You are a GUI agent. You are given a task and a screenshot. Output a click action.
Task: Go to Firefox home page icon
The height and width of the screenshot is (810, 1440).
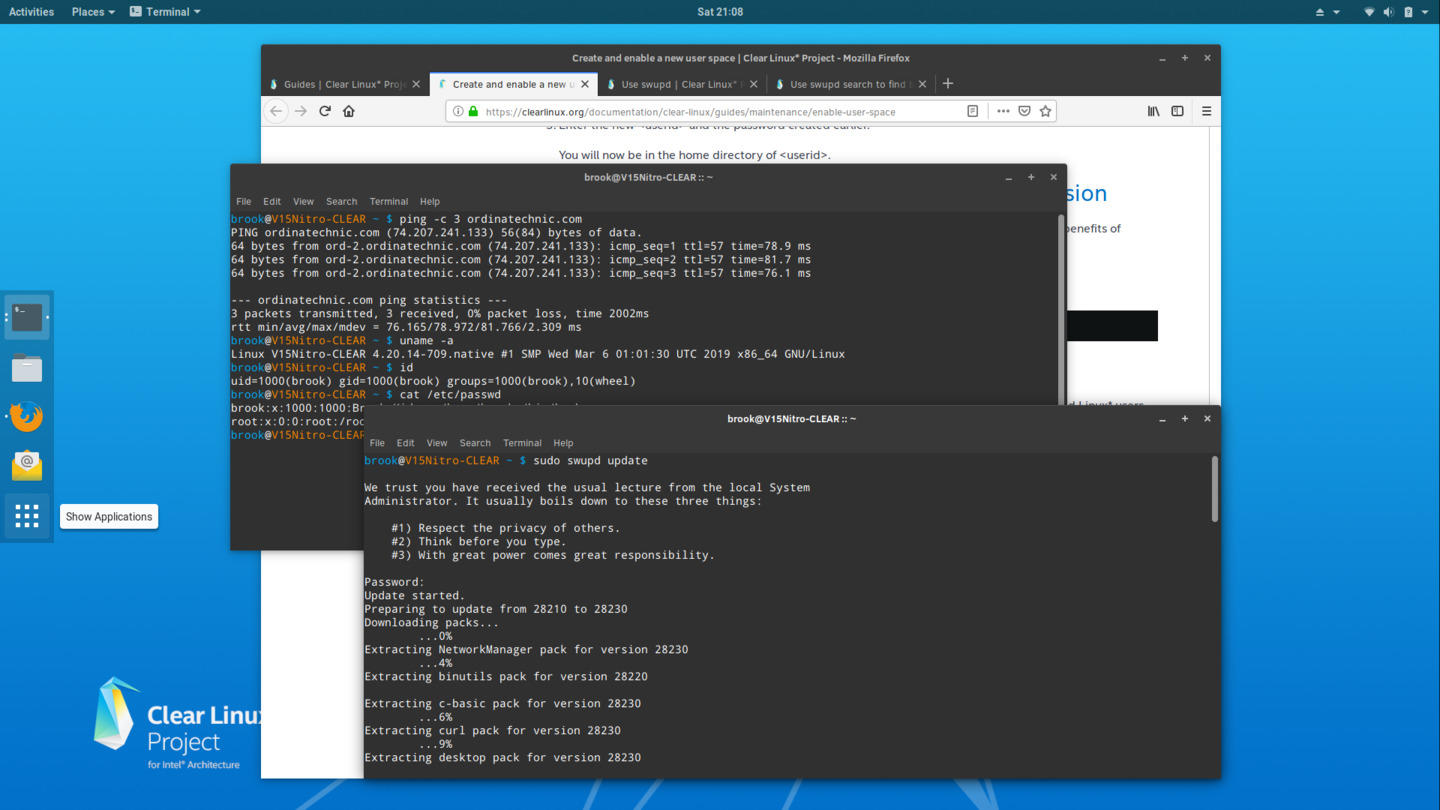[x=349, y=111]
